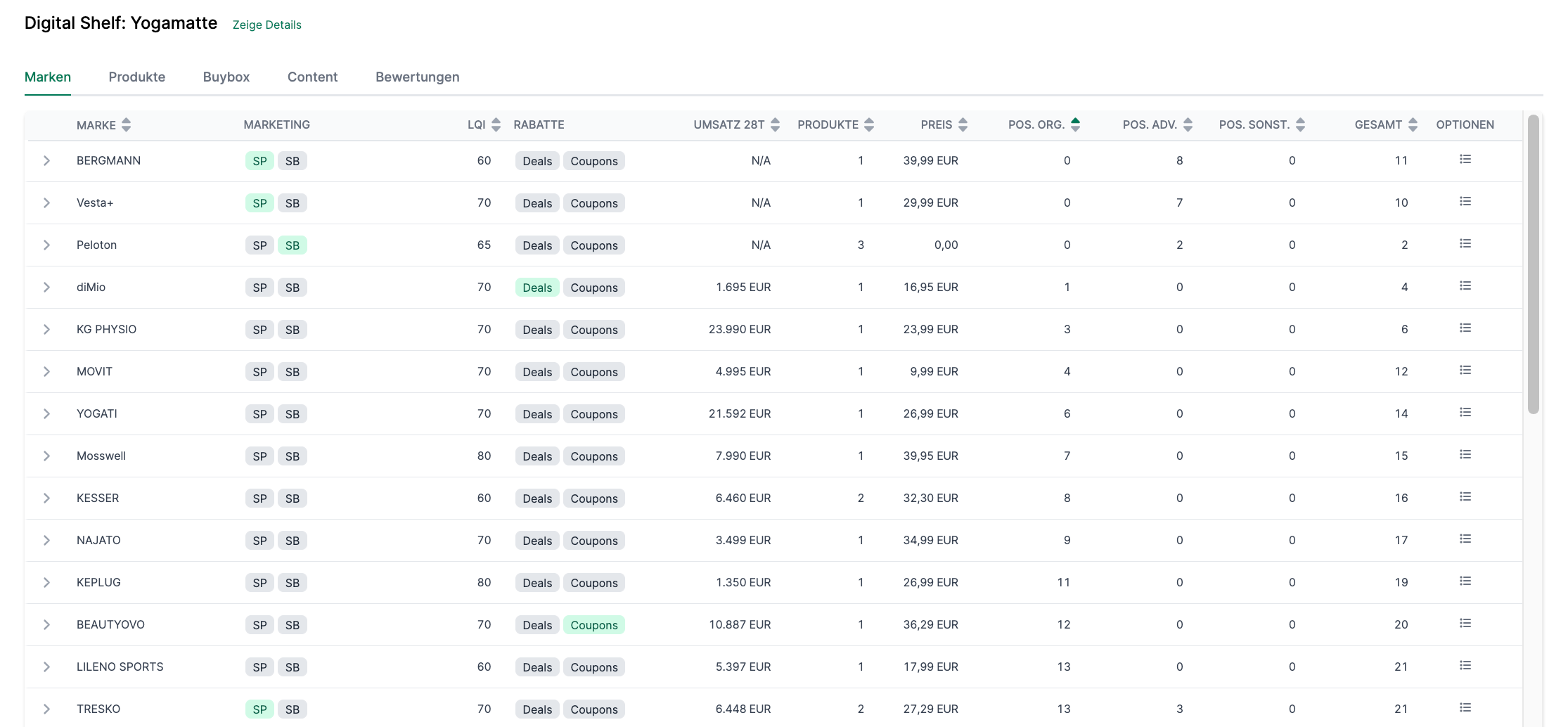Click the 16,95 EUR price of diMio
Image resolution: width=1568 pixels, height=727 pixels.
tap(931, 287)
